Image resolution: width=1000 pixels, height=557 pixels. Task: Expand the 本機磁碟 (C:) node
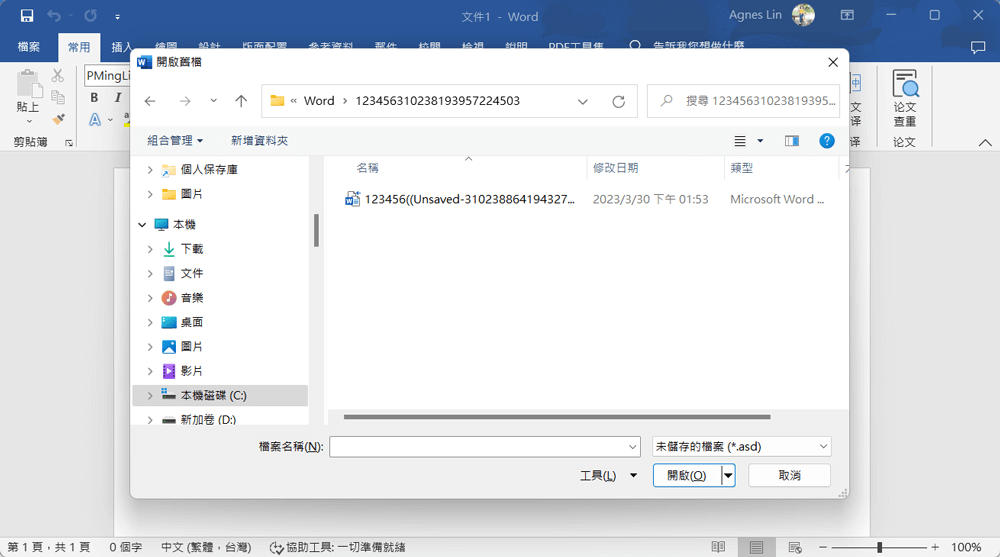(x=150, y=396)
